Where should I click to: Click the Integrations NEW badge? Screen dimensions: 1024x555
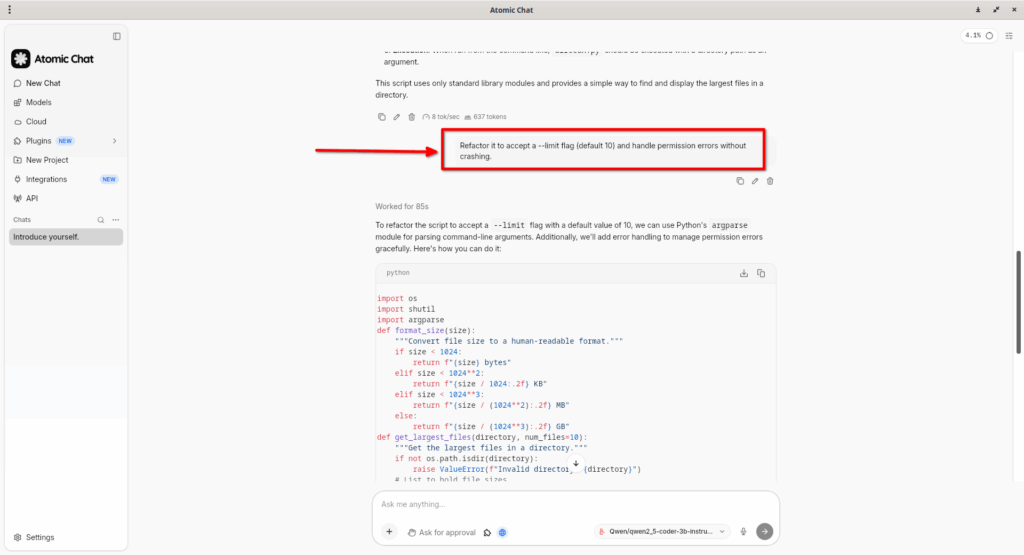tap(108, 180)
